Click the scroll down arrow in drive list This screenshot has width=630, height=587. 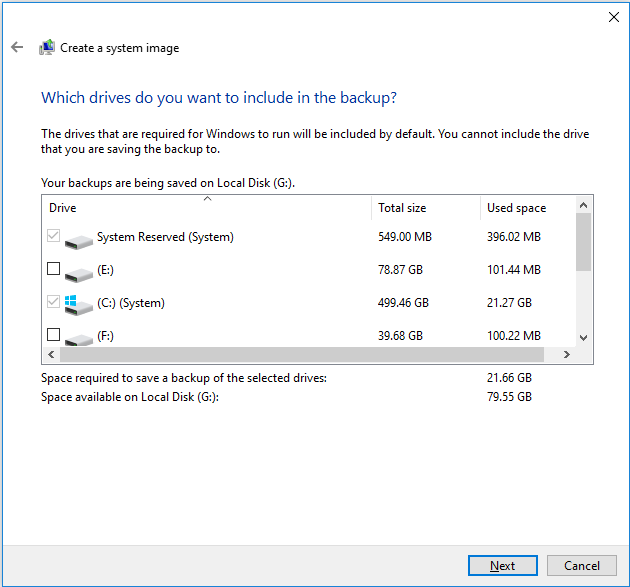tap(584, 338)
